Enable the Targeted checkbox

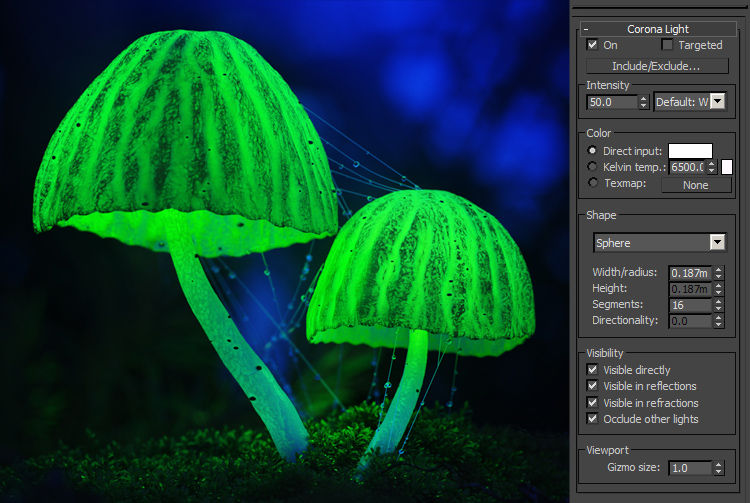click(x=667, y=45)
